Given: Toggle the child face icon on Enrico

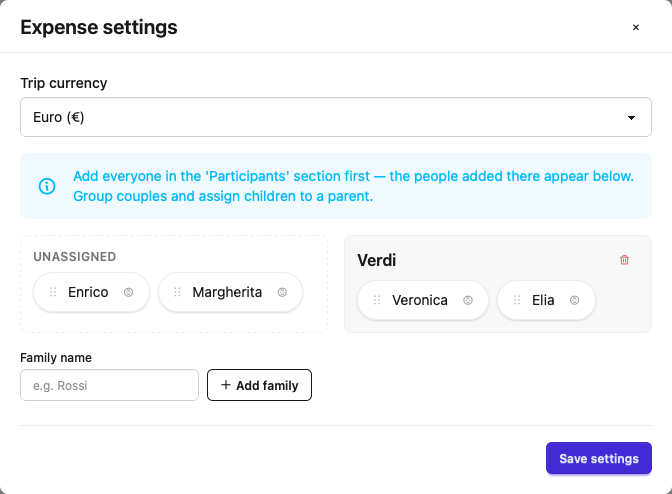Looking at the screenshot, I should (129, 292).
